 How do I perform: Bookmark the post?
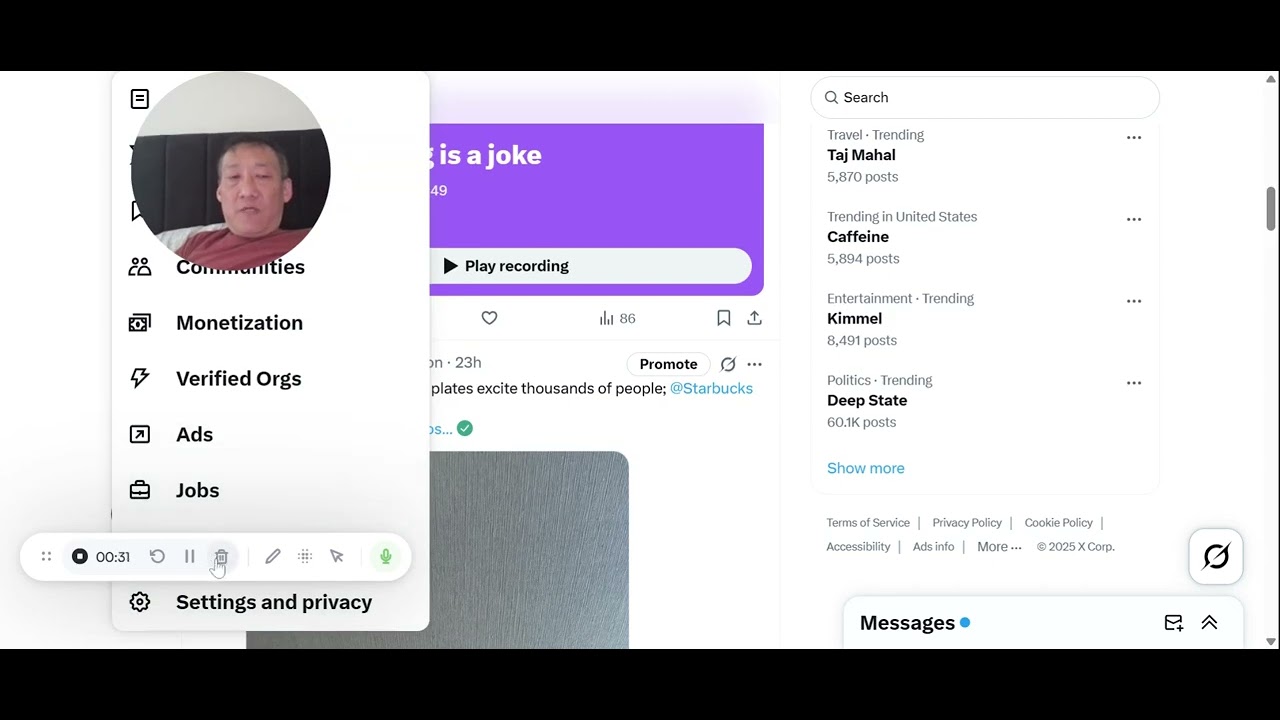coord(723,318)
